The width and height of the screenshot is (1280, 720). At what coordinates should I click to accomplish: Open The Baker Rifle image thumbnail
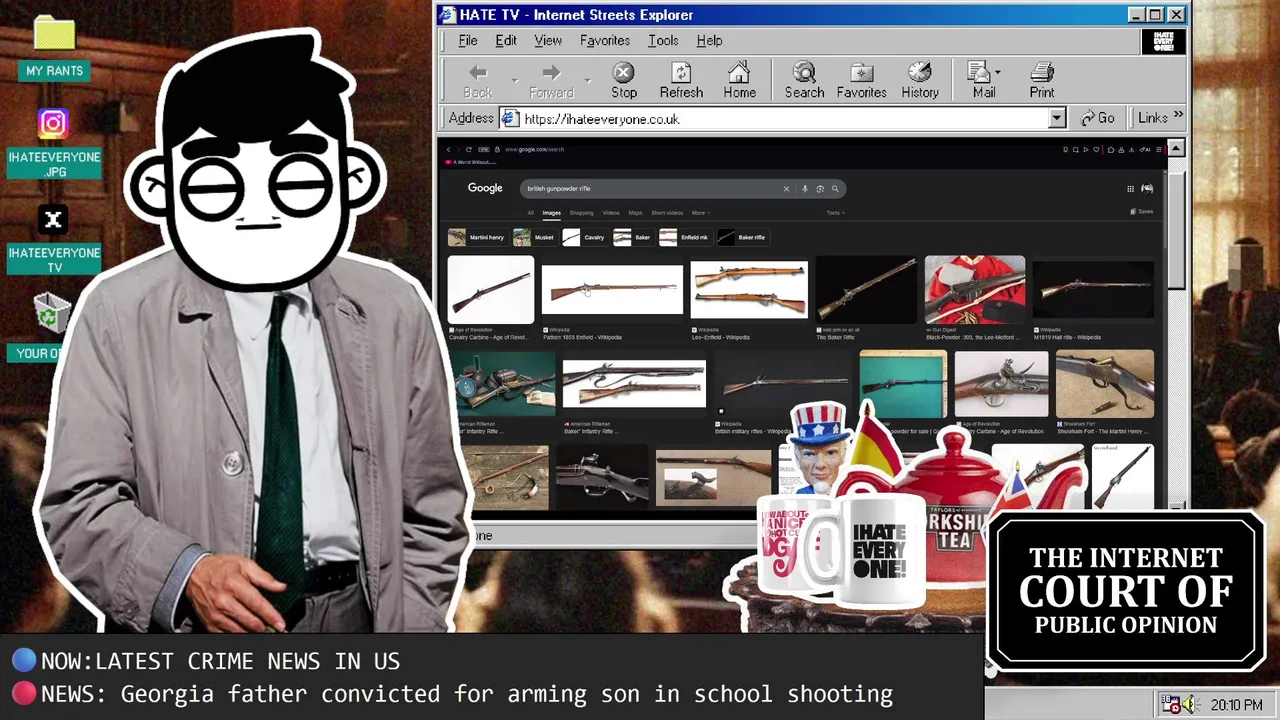tap(866, 289)
